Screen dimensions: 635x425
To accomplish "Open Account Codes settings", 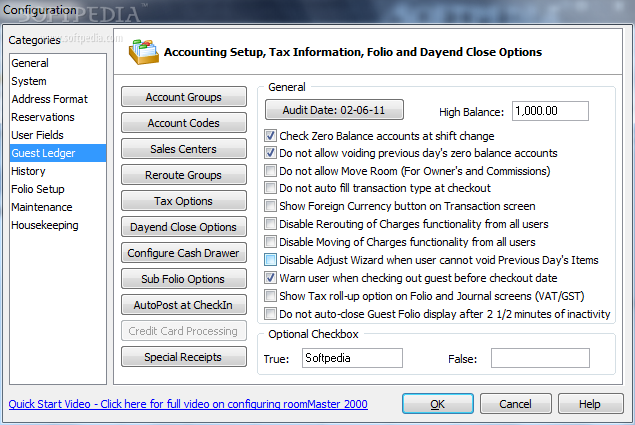I will point(184,123).
